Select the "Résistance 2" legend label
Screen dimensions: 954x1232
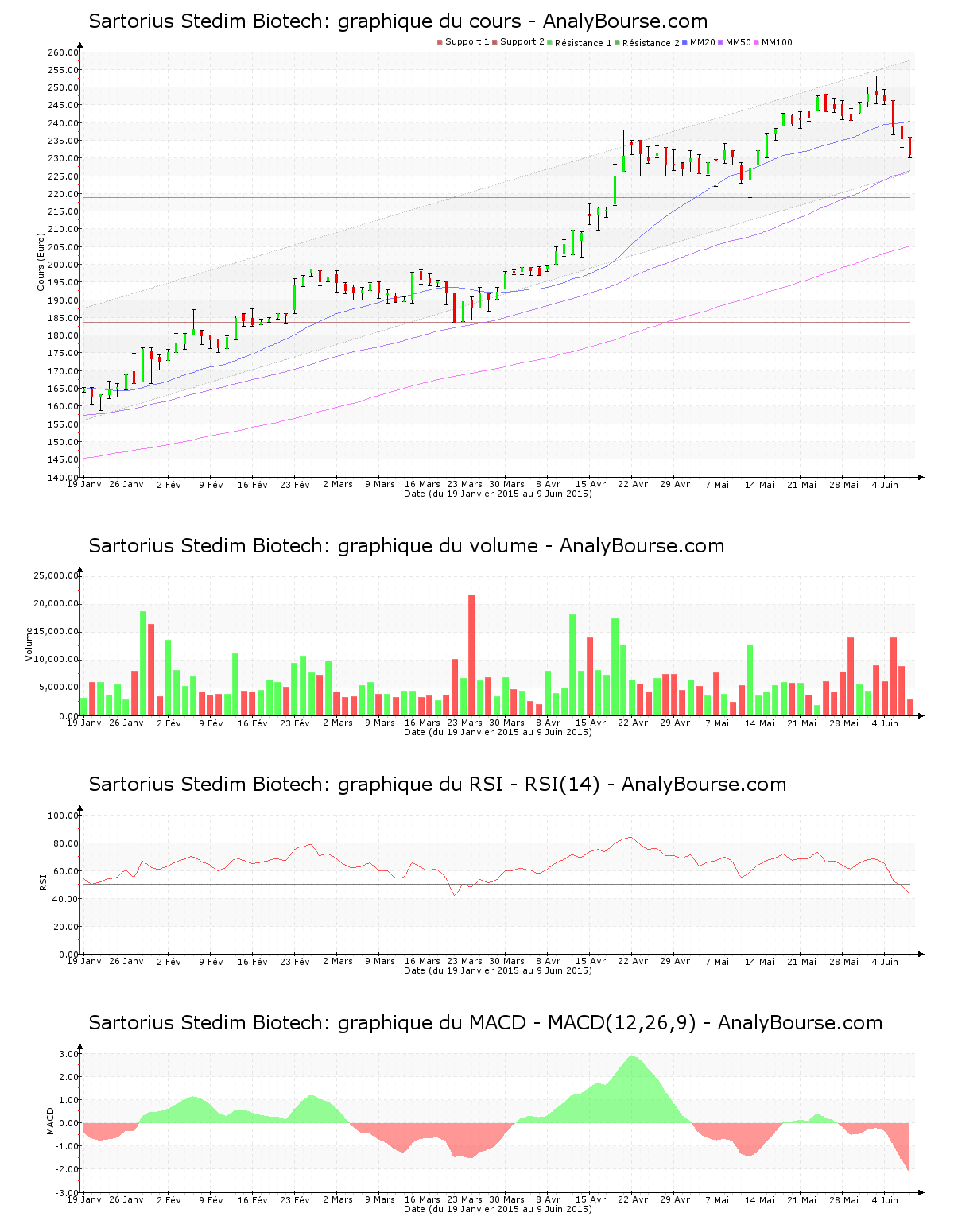point(651,43)
